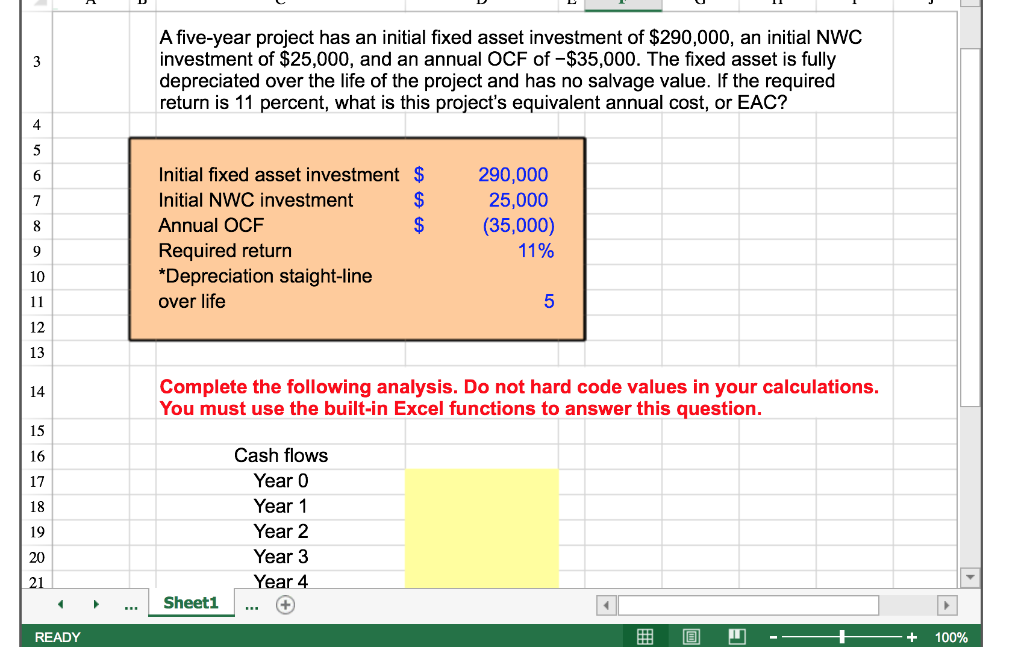Select the cell containing 290,000
This screenshot has width=1024, height=647.
click(x=512, y=174)
